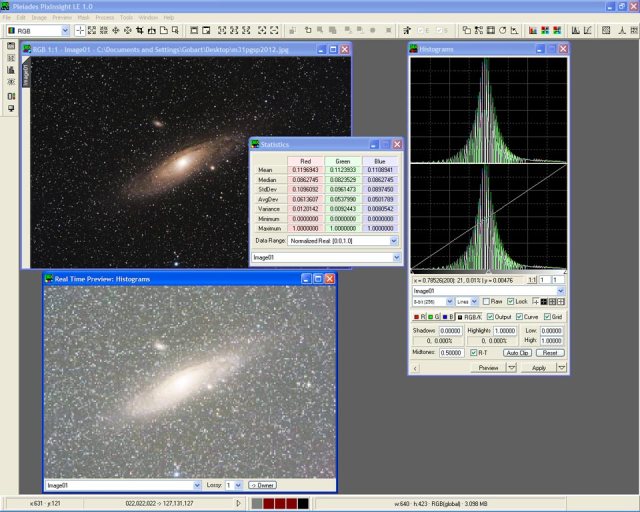
Task: Click the crosshair cursor icon in Histograms
Action: 537,301
